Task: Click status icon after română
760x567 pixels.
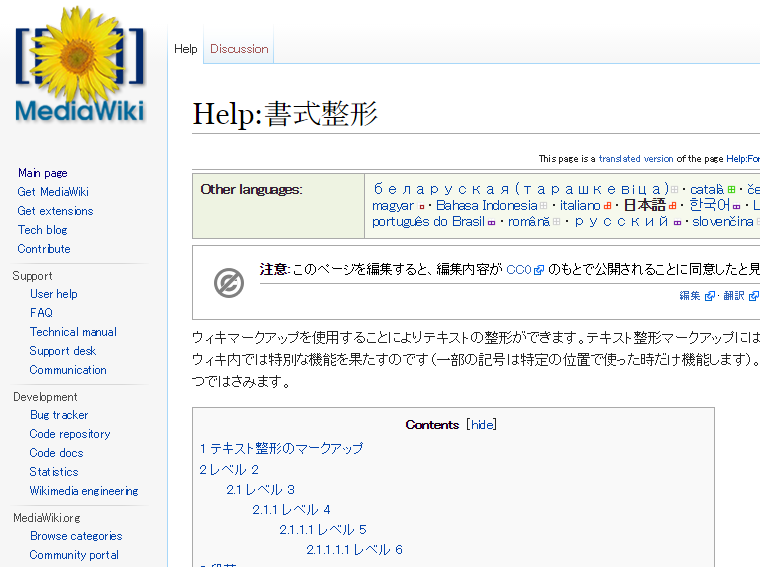Action: pyautogui.click(x=558, y=223)
